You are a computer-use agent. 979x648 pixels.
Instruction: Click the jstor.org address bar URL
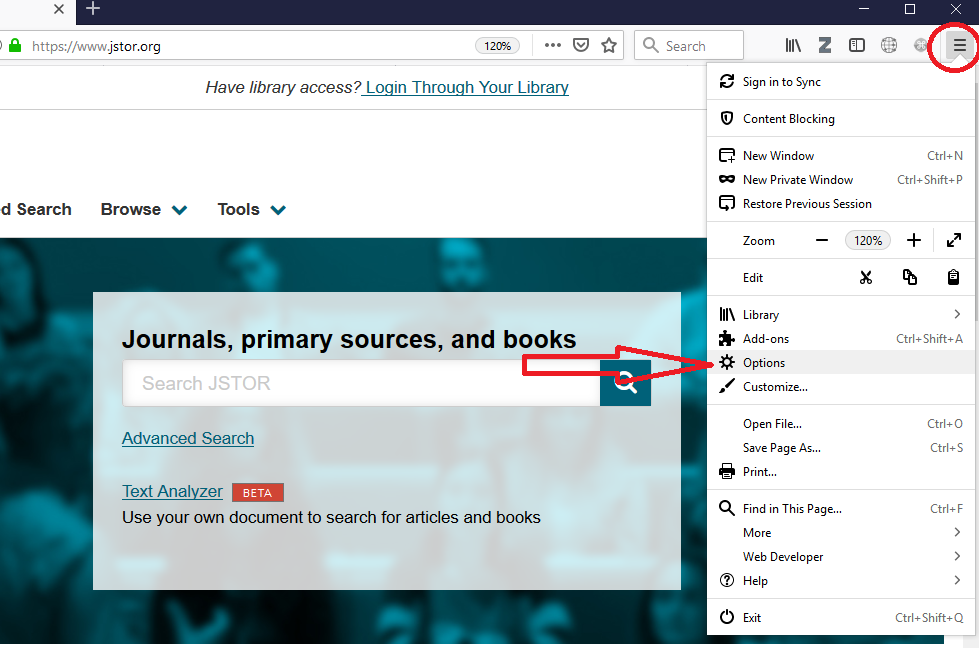coord(96,46)
